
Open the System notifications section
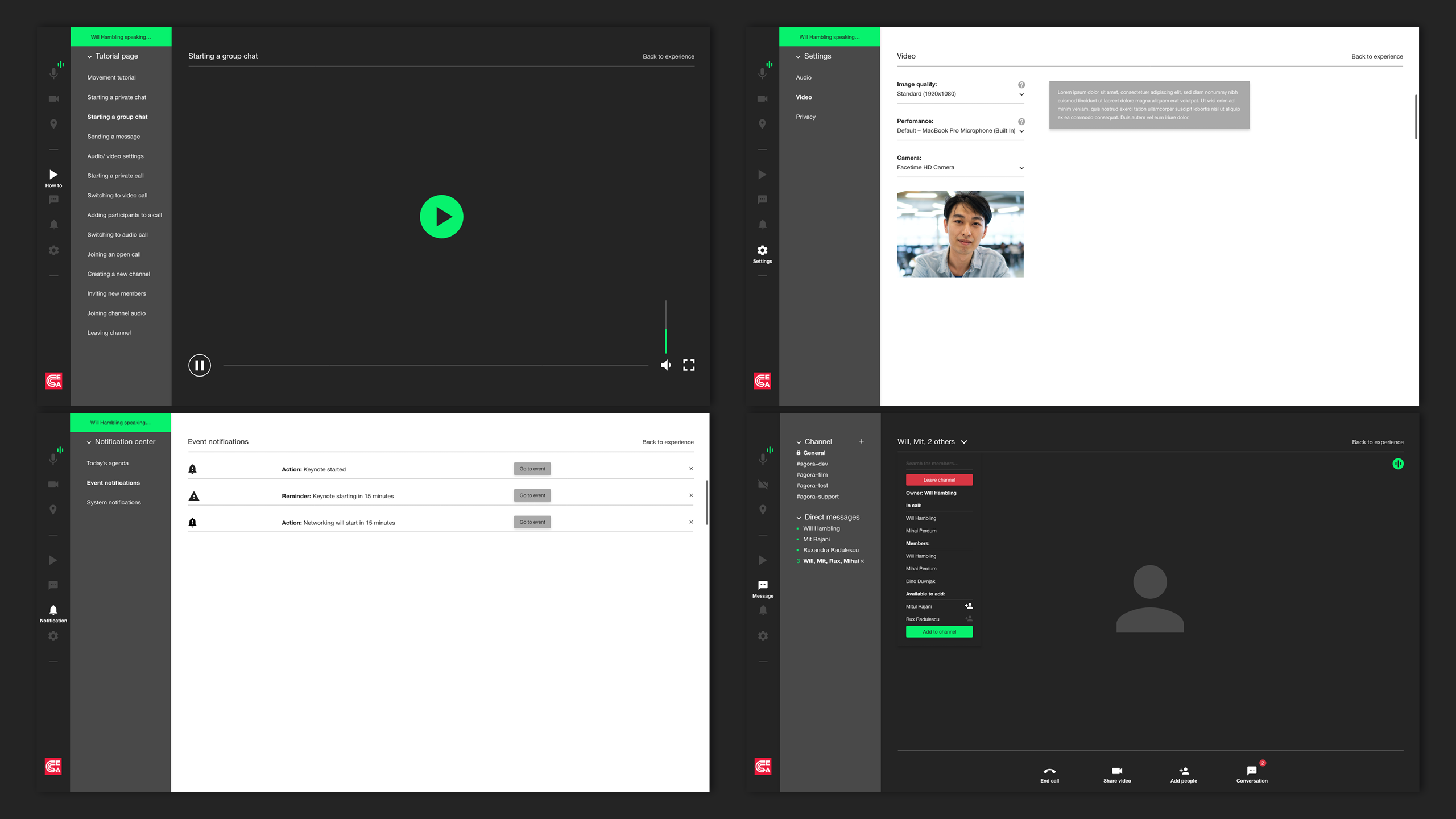point(114,502)
